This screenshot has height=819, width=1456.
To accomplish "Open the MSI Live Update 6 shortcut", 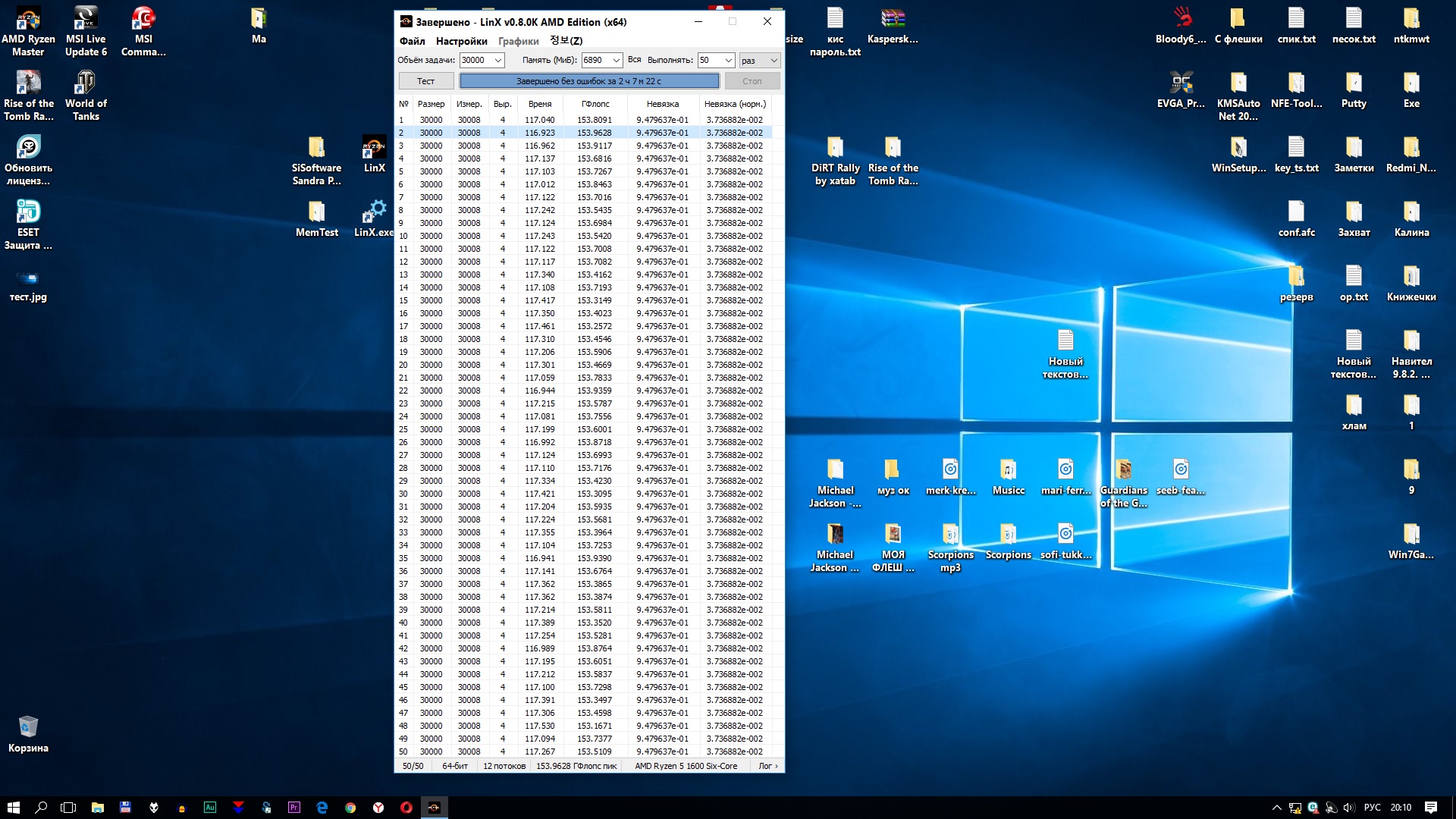I will point(86,30).
